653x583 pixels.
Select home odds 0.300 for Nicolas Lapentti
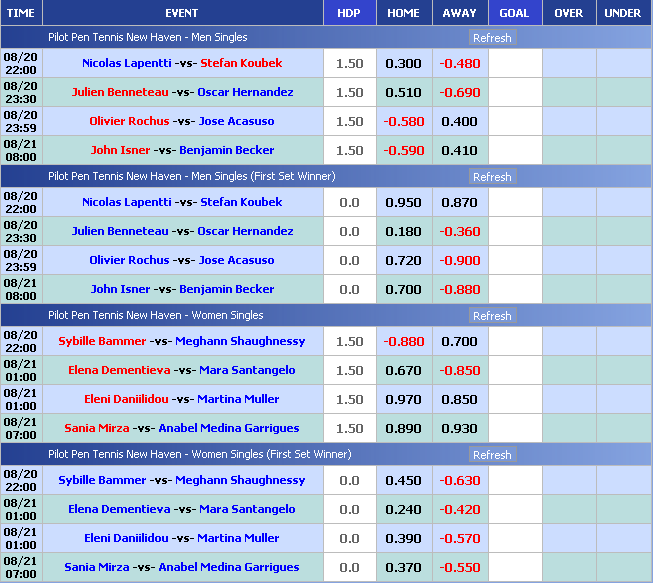click(403, 63)
